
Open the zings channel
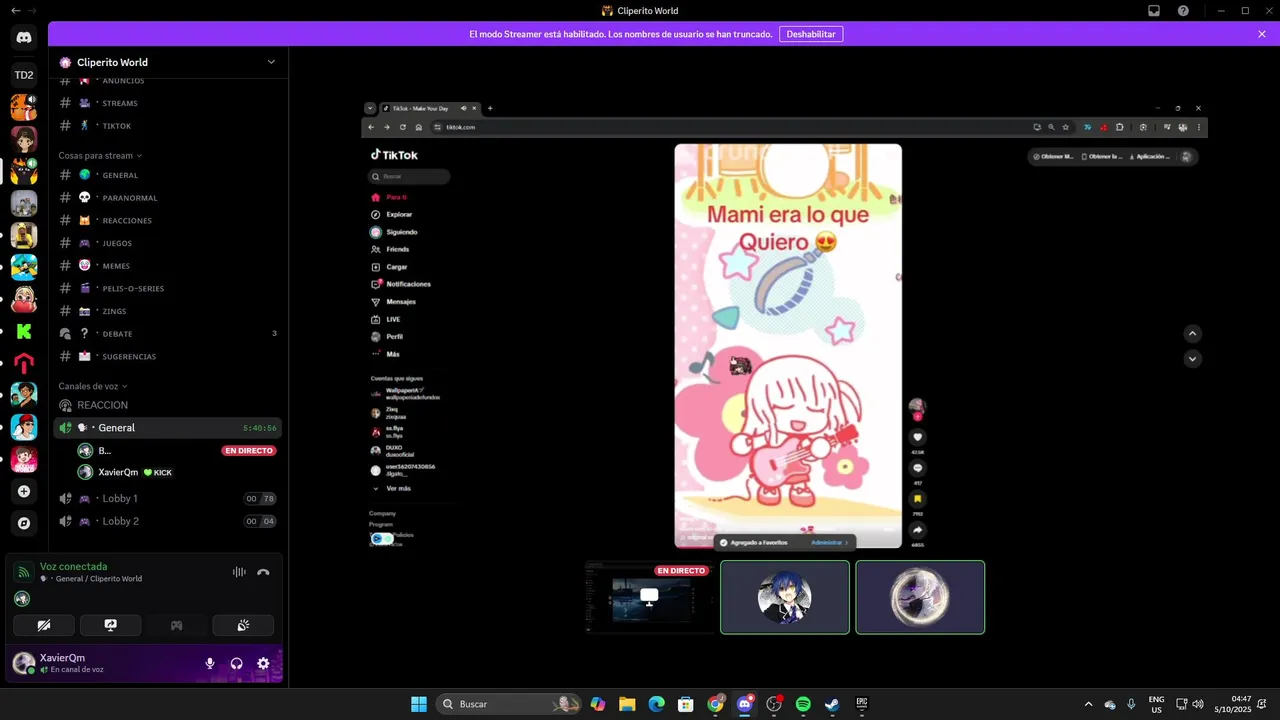click(167, 311)
